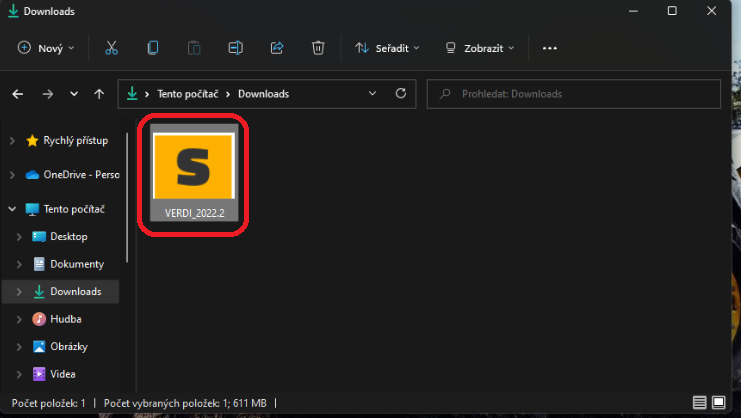The height and width of the screenshot is (418, 745).
Task: Go forward with the right arrow
Action: click(48, 94)
